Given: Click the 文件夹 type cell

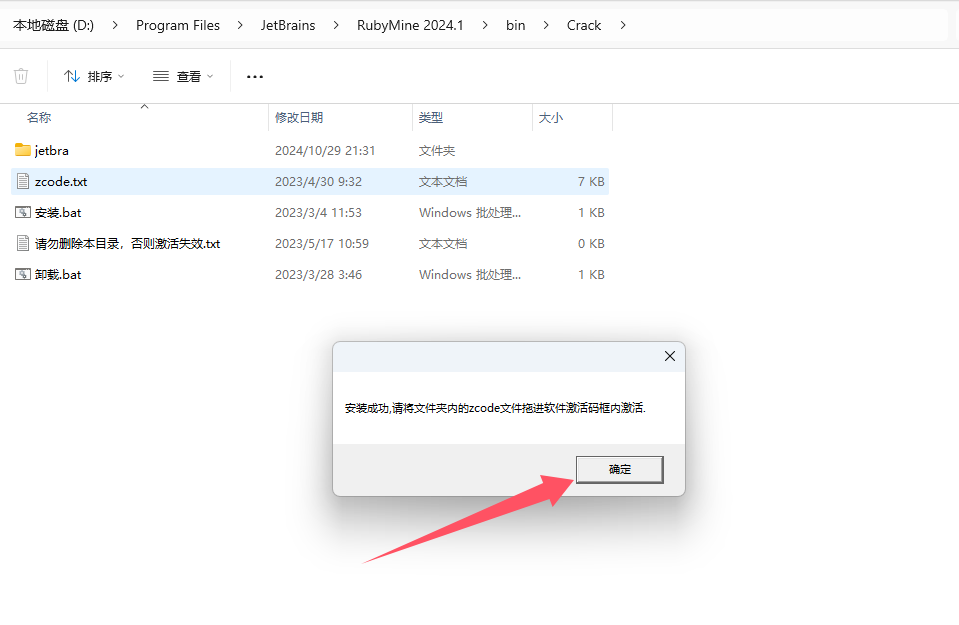Looking at the screenshot, I should point(437,150).
